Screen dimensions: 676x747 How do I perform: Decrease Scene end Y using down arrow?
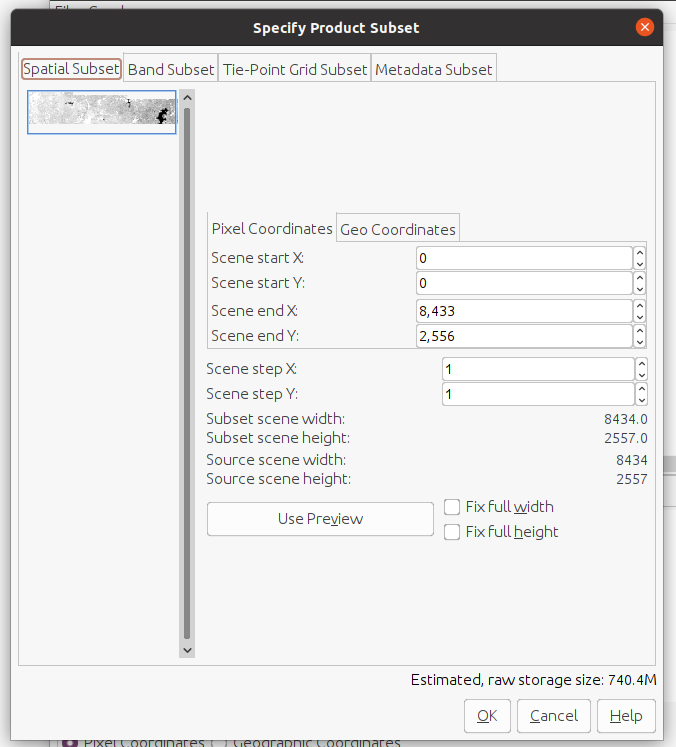tap(640, 341)
